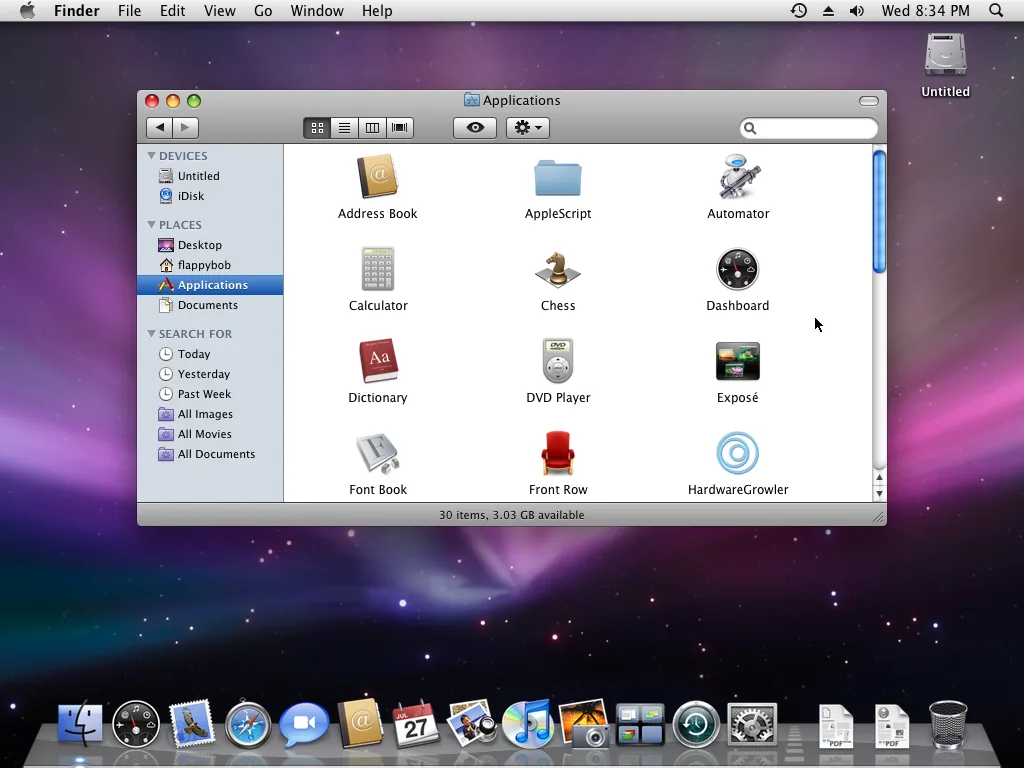Open Time Machine from the Dock
Viewport: 1024px width, 768px height.
tap(696, 724)
